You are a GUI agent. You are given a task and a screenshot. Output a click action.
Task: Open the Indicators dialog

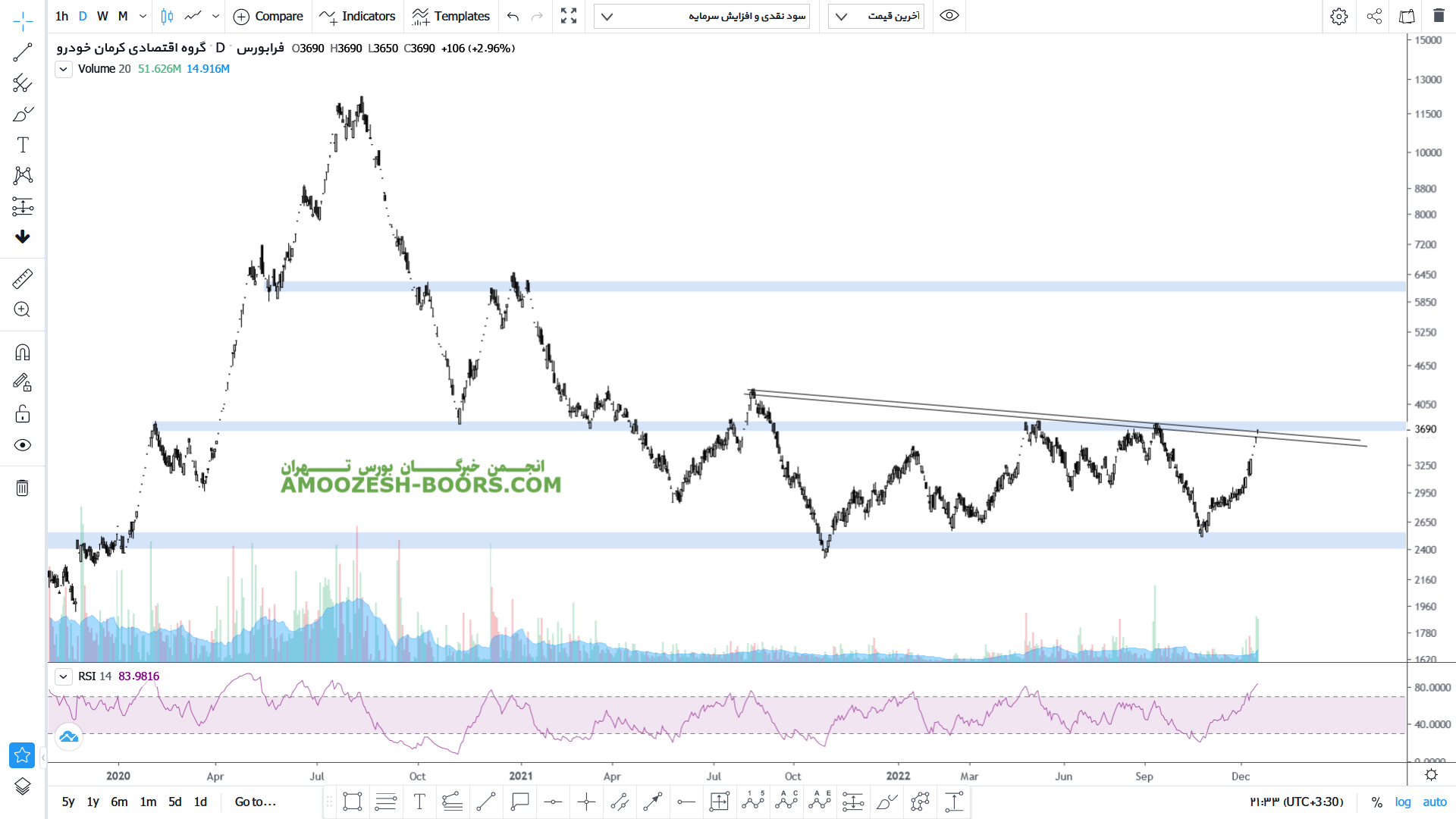tap(358, 16)
